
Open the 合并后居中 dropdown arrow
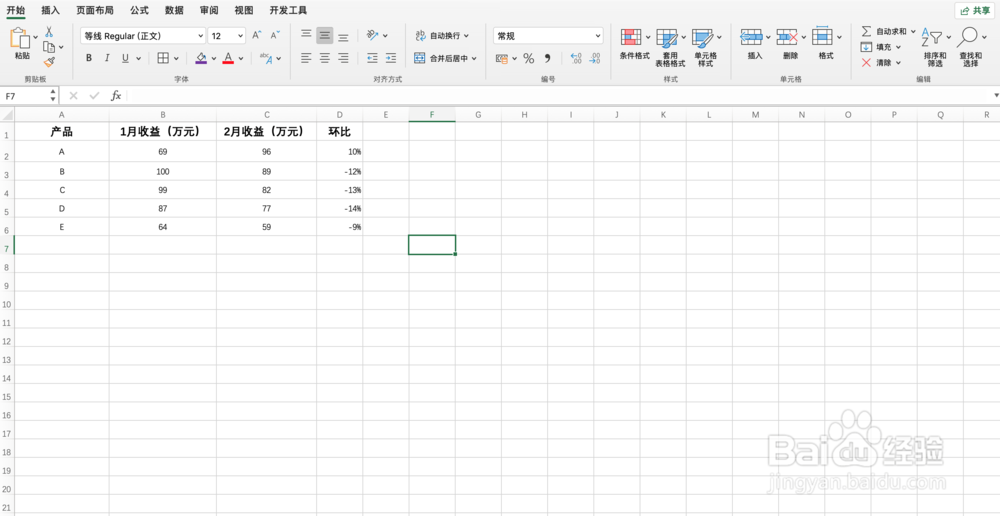pyautogui.click(x=474, y=59)
